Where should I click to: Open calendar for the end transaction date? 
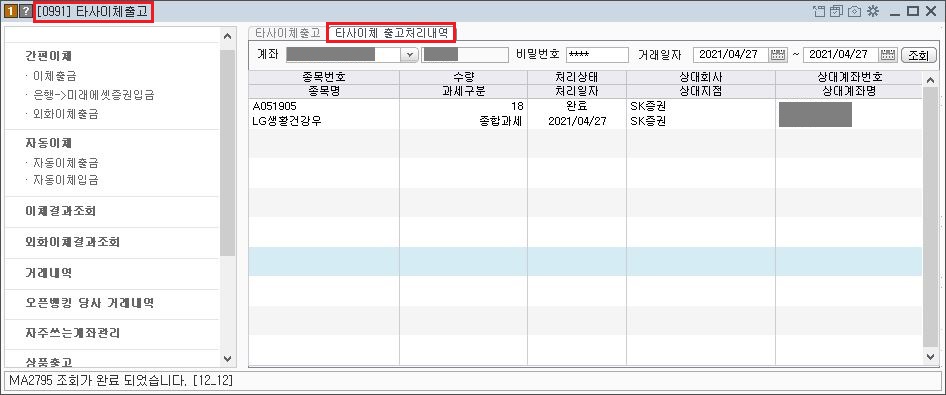pyautogui.click(x=887, y=55)
